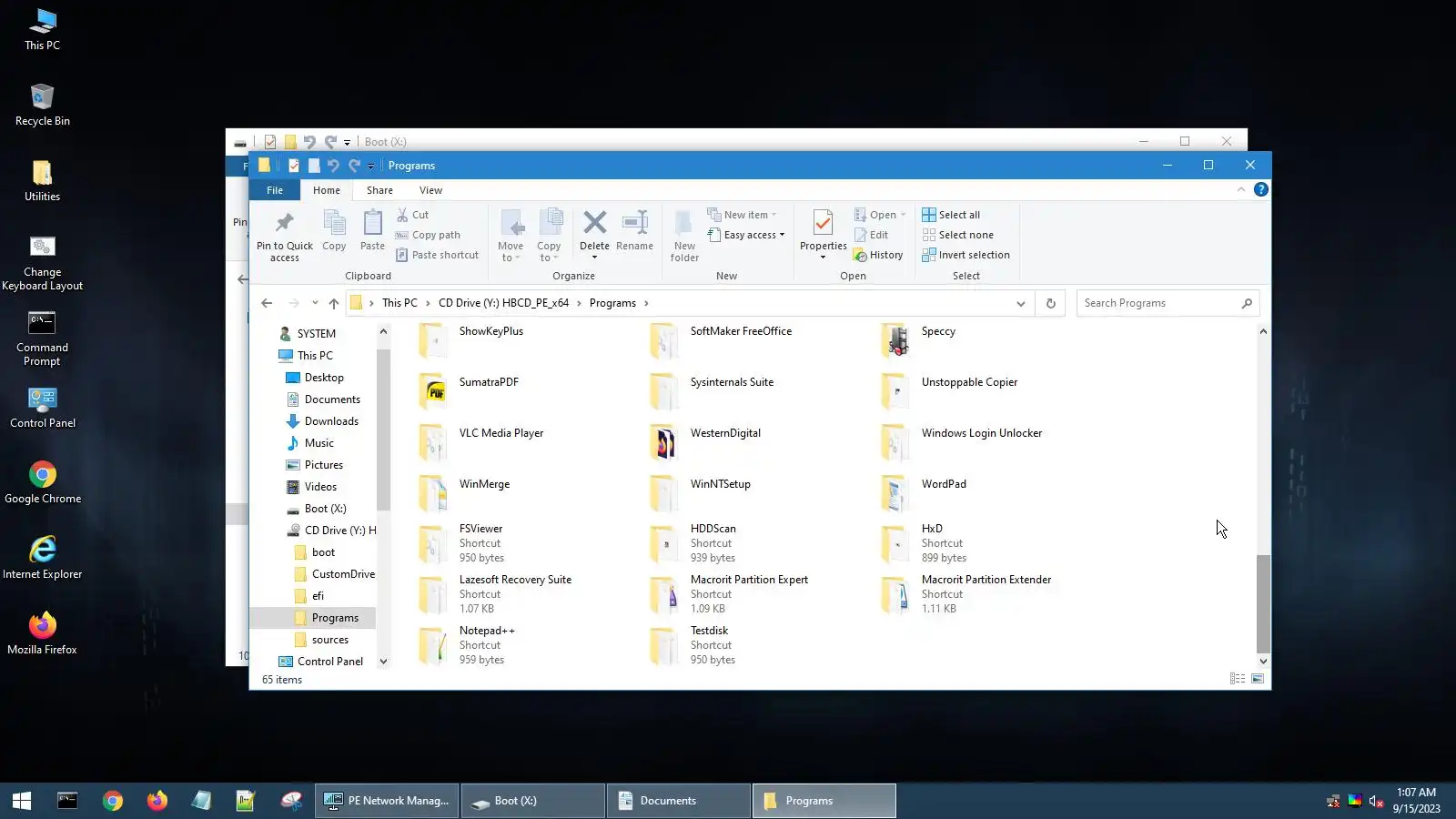Click the file list vertical scrollbar thumb
Viewport: 1456px width, 819px height.
click(x=1263, y=603)
